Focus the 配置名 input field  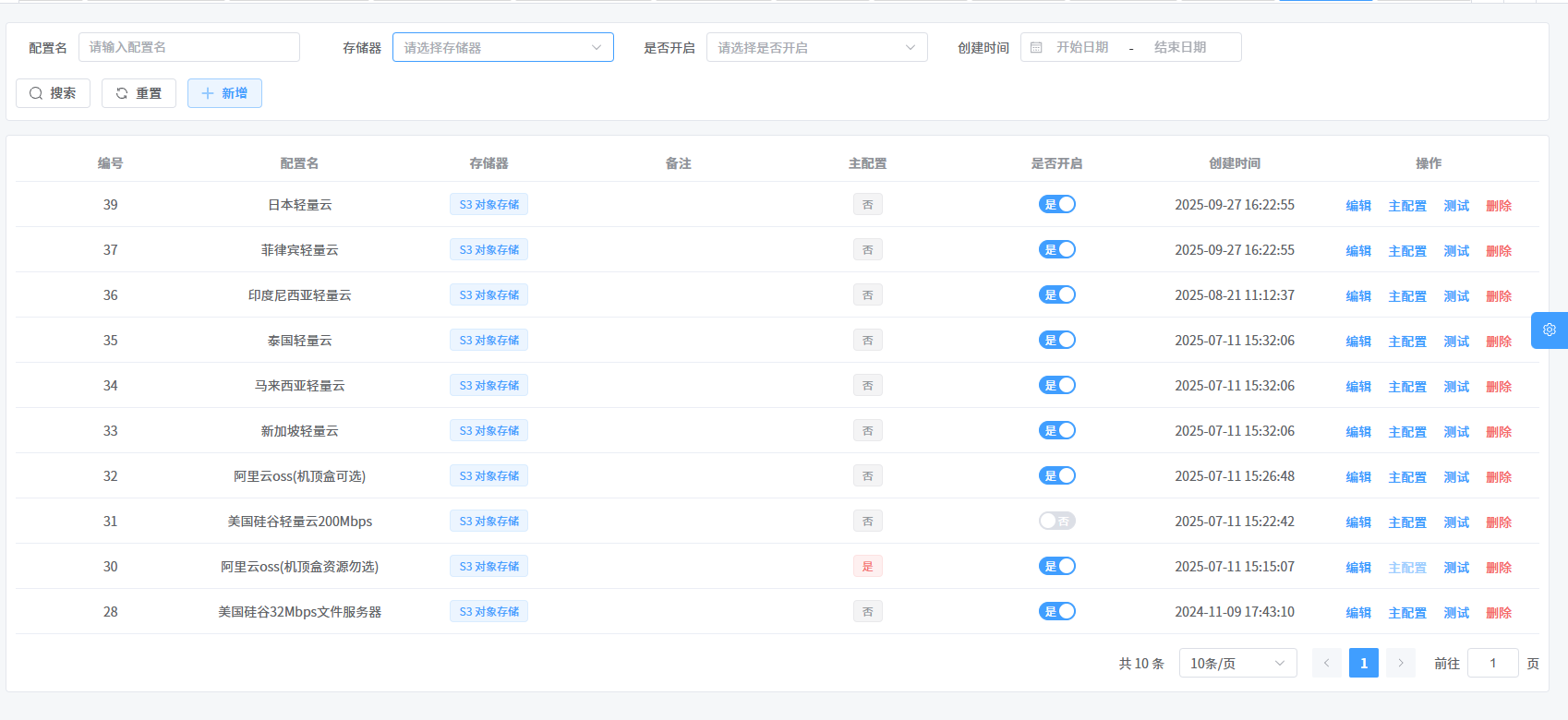coord(189,47)
